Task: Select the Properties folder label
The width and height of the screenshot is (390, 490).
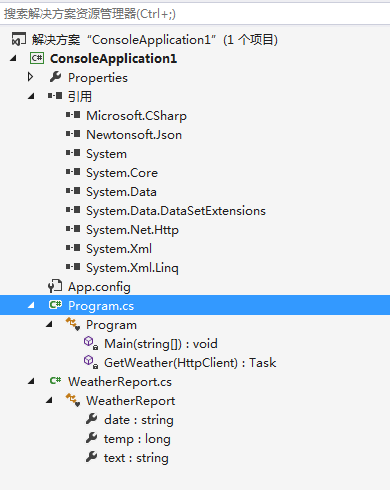Action: (98, 78)
